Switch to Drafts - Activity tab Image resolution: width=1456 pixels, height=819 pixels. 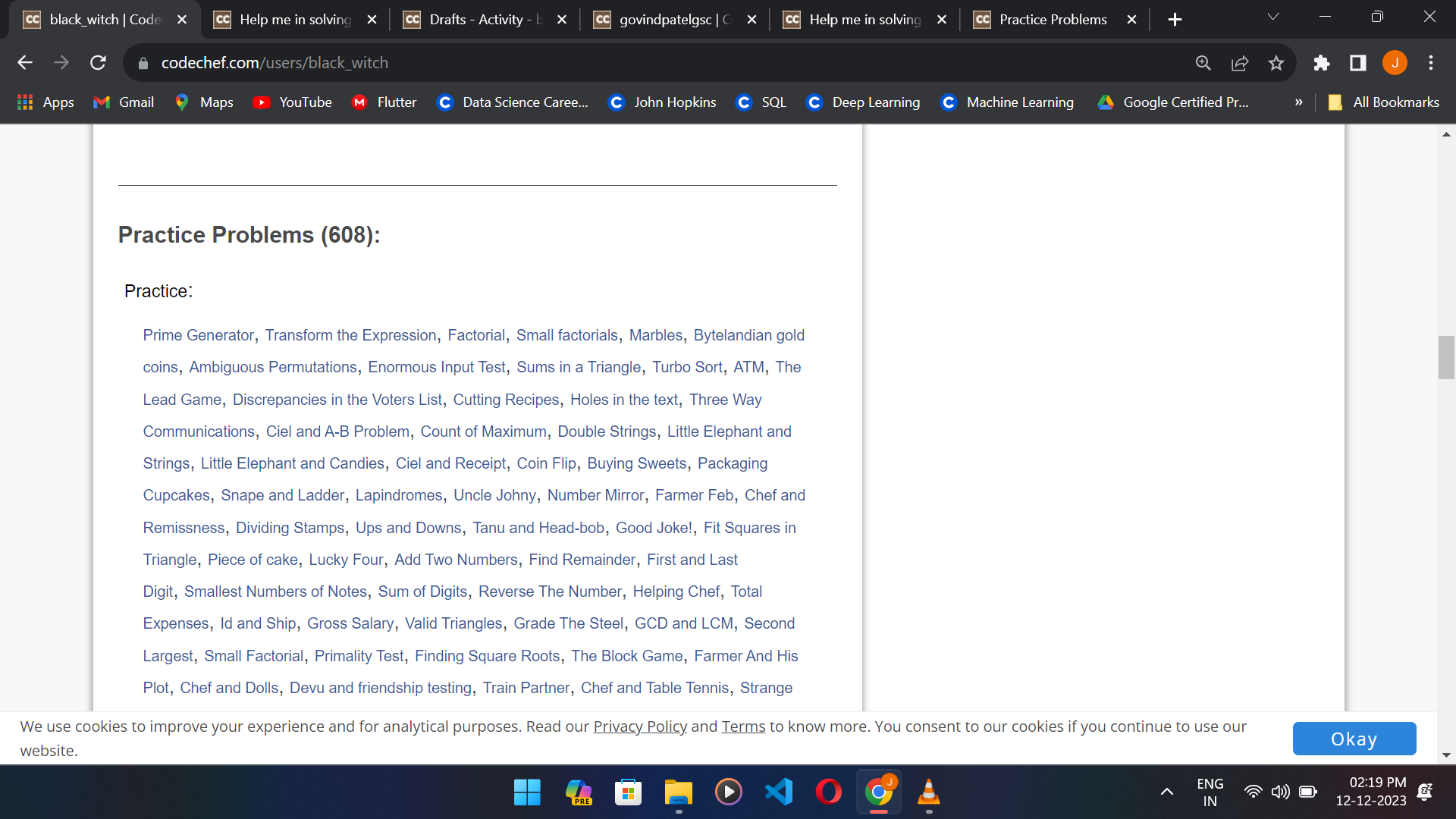(485, 20)
